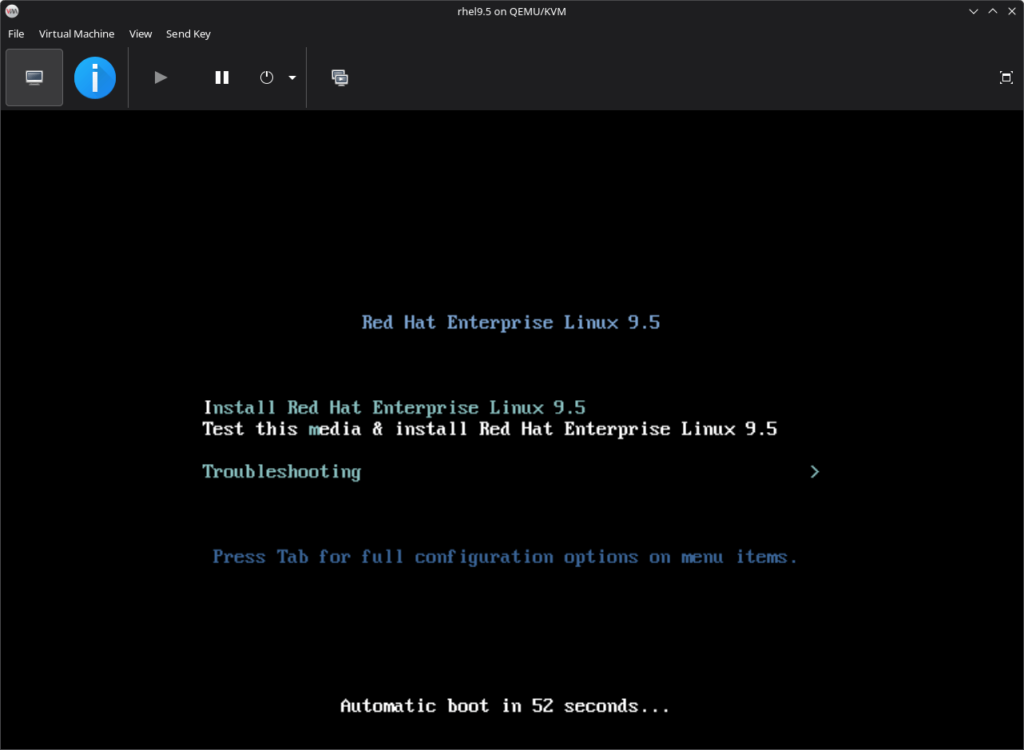
Task: Show the graphical console view
Action: 34,78
